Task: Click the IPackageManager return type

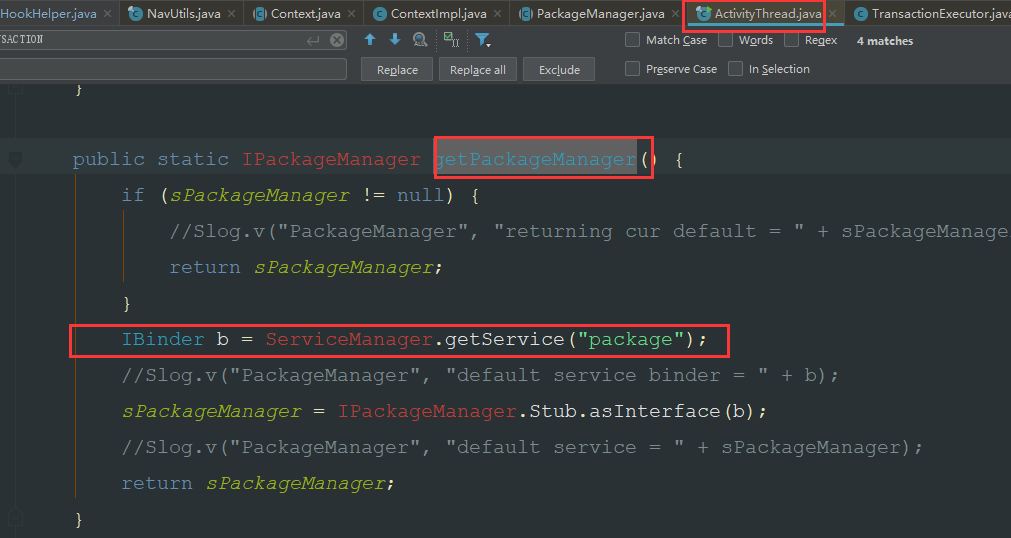Action: tap(331, 159)
